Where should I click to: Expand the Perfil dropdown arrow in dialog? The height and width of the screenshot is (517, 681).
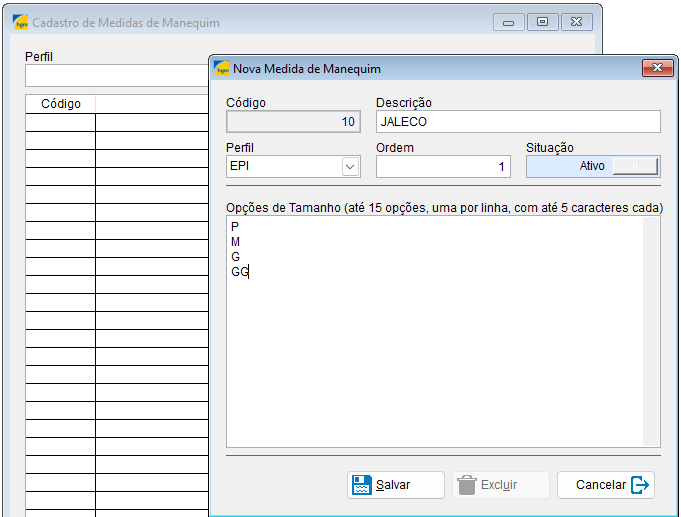[350, 167]
